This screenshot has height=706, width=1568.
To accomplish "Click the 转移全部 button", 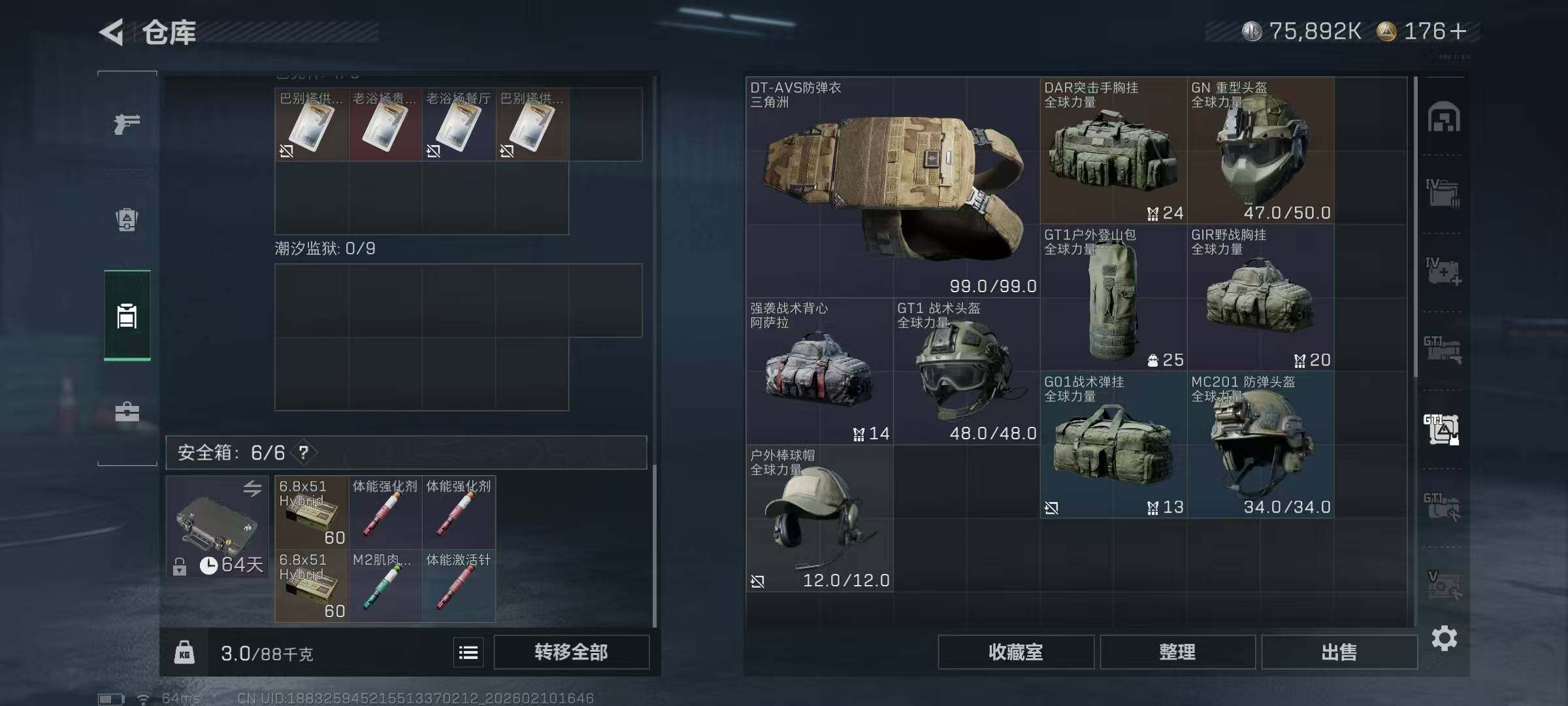I will point(571,652).
